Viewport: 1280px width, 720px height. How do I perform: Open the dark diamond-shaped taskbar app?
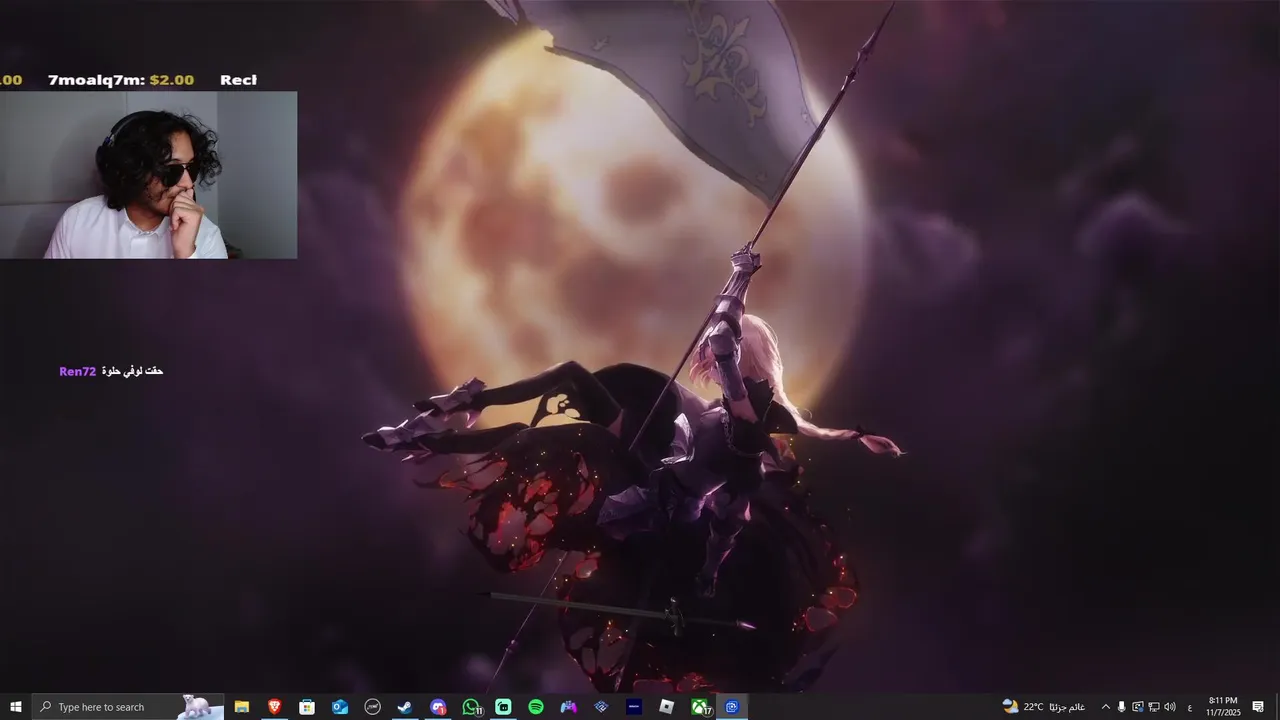click(x=601, y=707)
